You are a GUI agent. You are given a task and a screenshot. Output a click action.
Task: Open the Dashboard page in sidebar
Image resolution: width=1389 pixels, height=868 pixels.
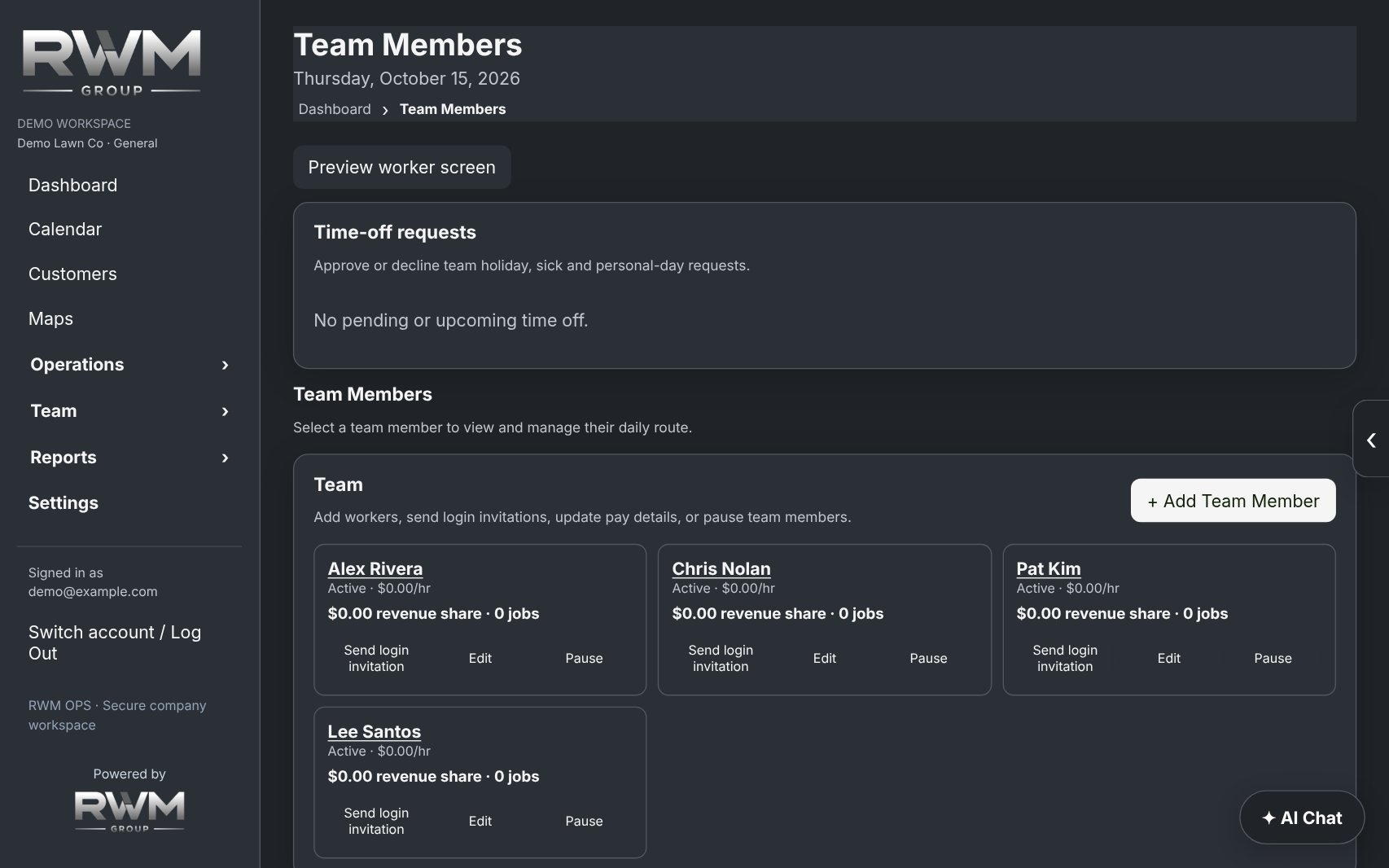72,185
